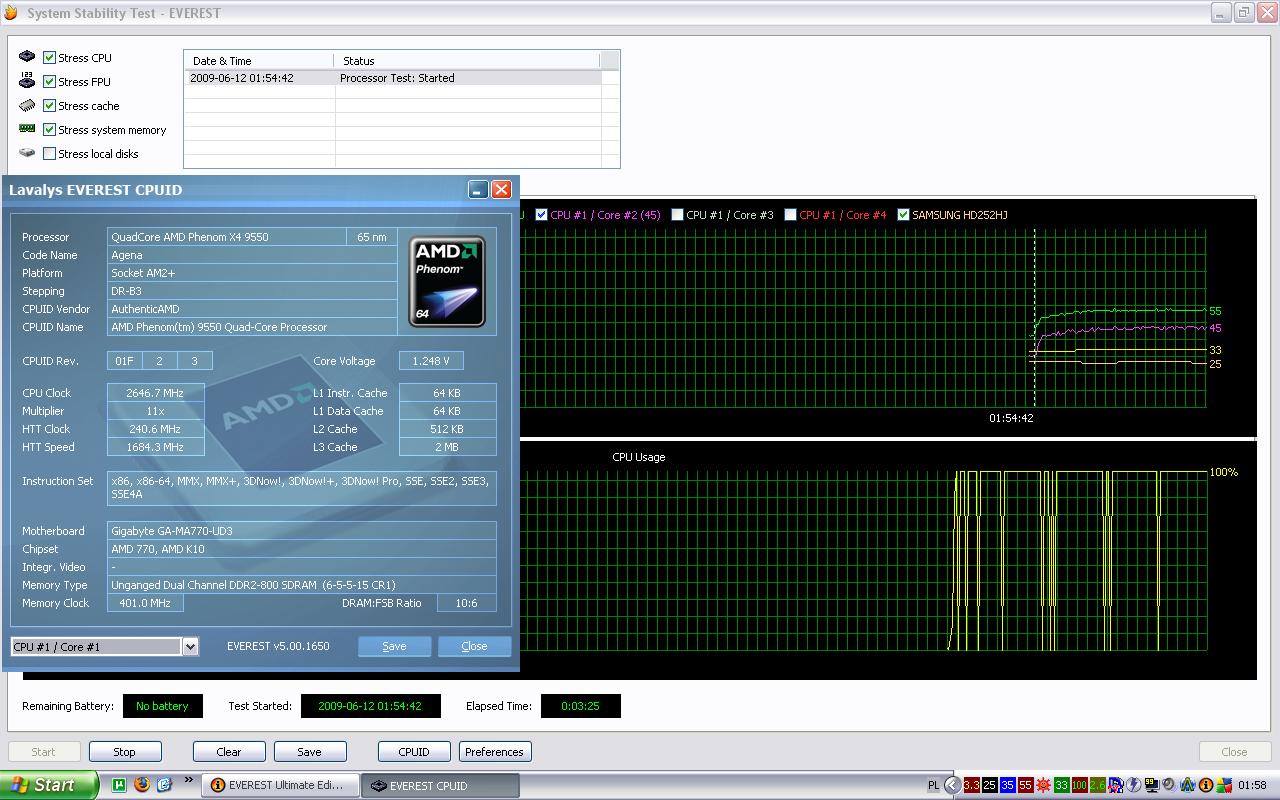Enable the Stress local disks checkbox

click(49, 154)
